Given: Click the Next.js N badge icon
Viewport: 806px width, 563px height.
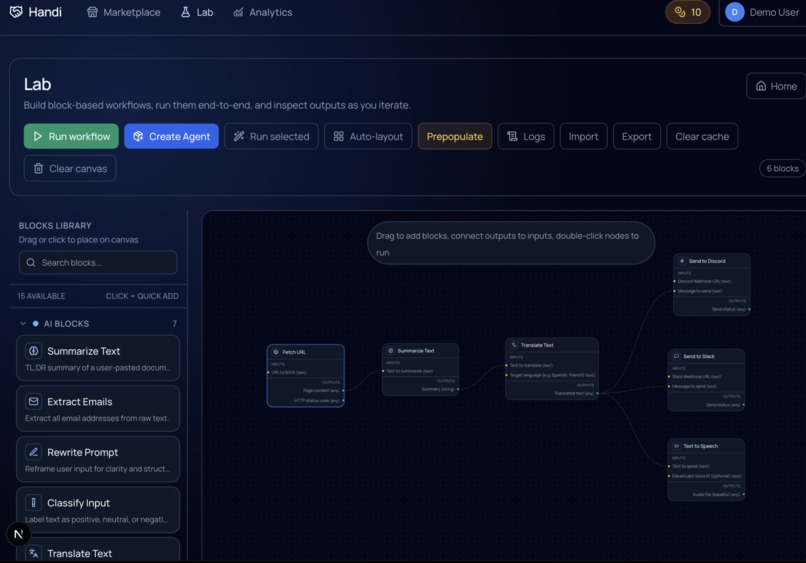Looking at the screenshot, I should [19, 535].
